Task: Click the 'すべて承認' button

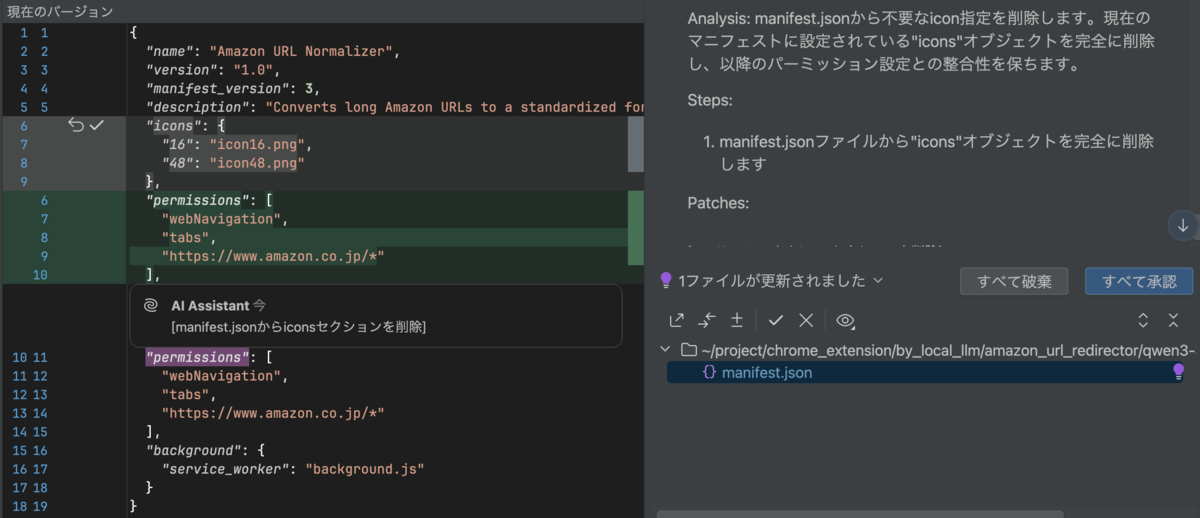Action: (x=1138, y=281)
